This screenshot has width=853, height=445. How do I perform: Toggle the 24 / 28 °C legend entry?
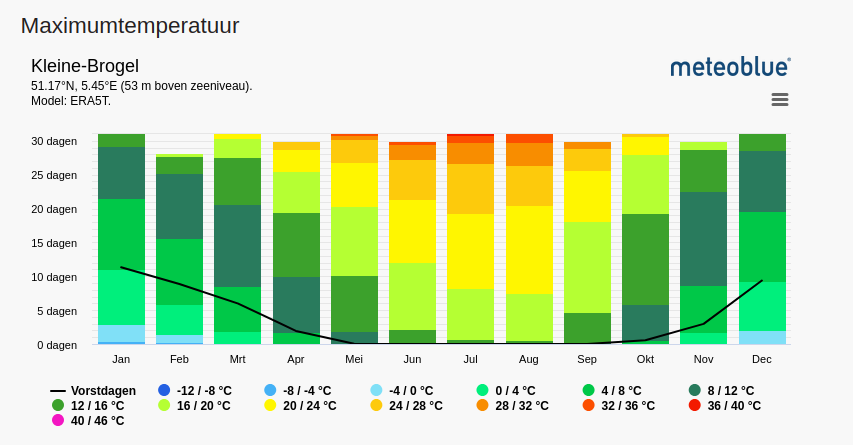pyautogui.click(x=413, y=405)
